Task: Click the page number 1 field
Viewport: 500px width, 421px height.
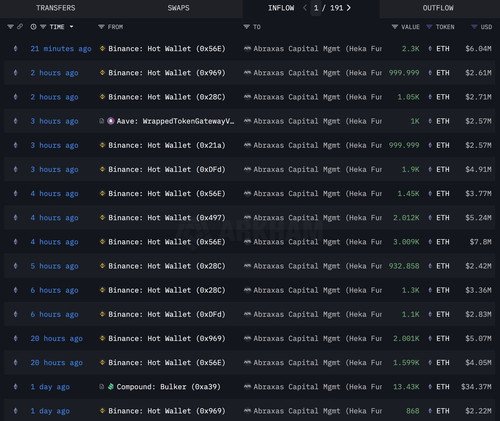Action: click(x=316, y=8)
